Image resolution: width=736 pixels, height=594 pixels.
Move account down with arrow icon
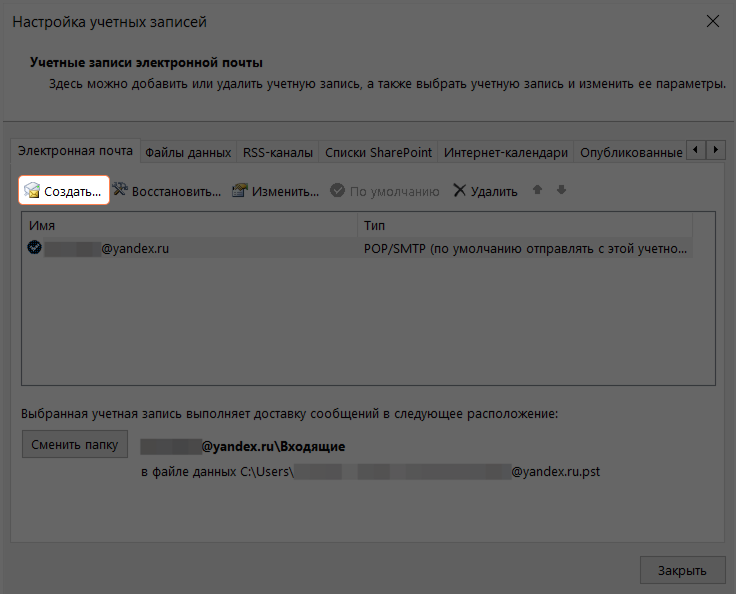click(561, 190)
